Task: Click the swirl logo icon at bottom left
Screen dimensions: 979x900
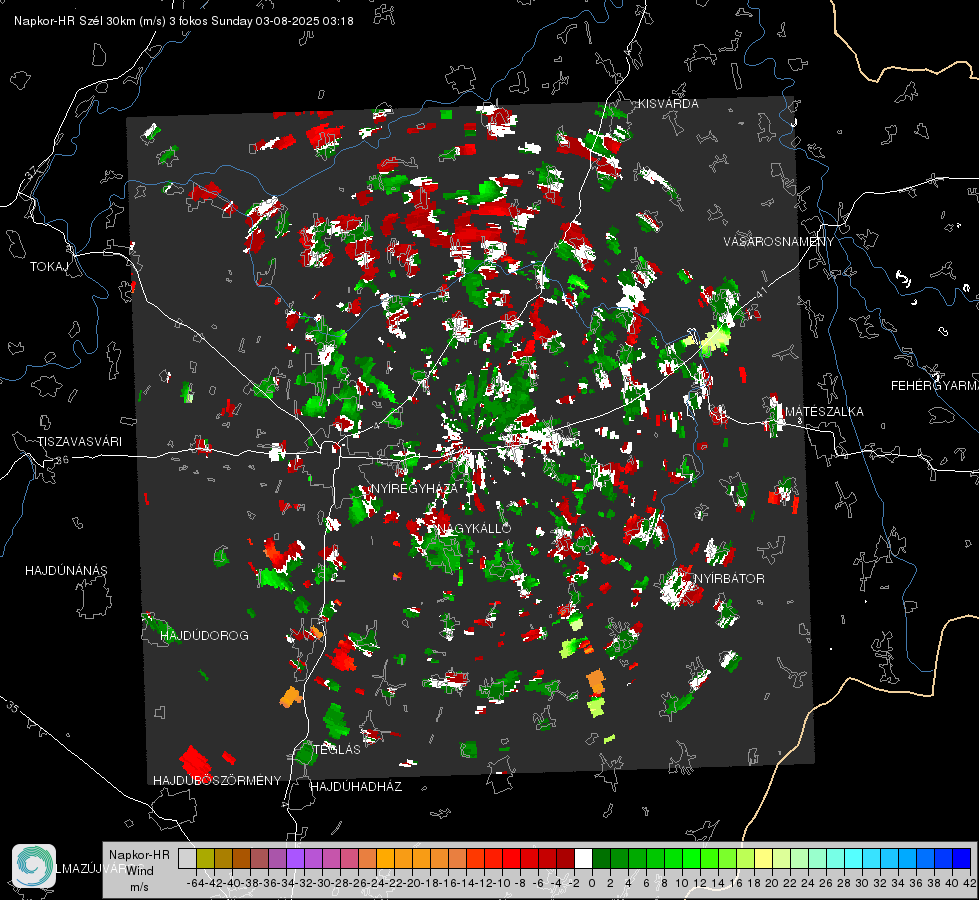Action: pos(34,866)
